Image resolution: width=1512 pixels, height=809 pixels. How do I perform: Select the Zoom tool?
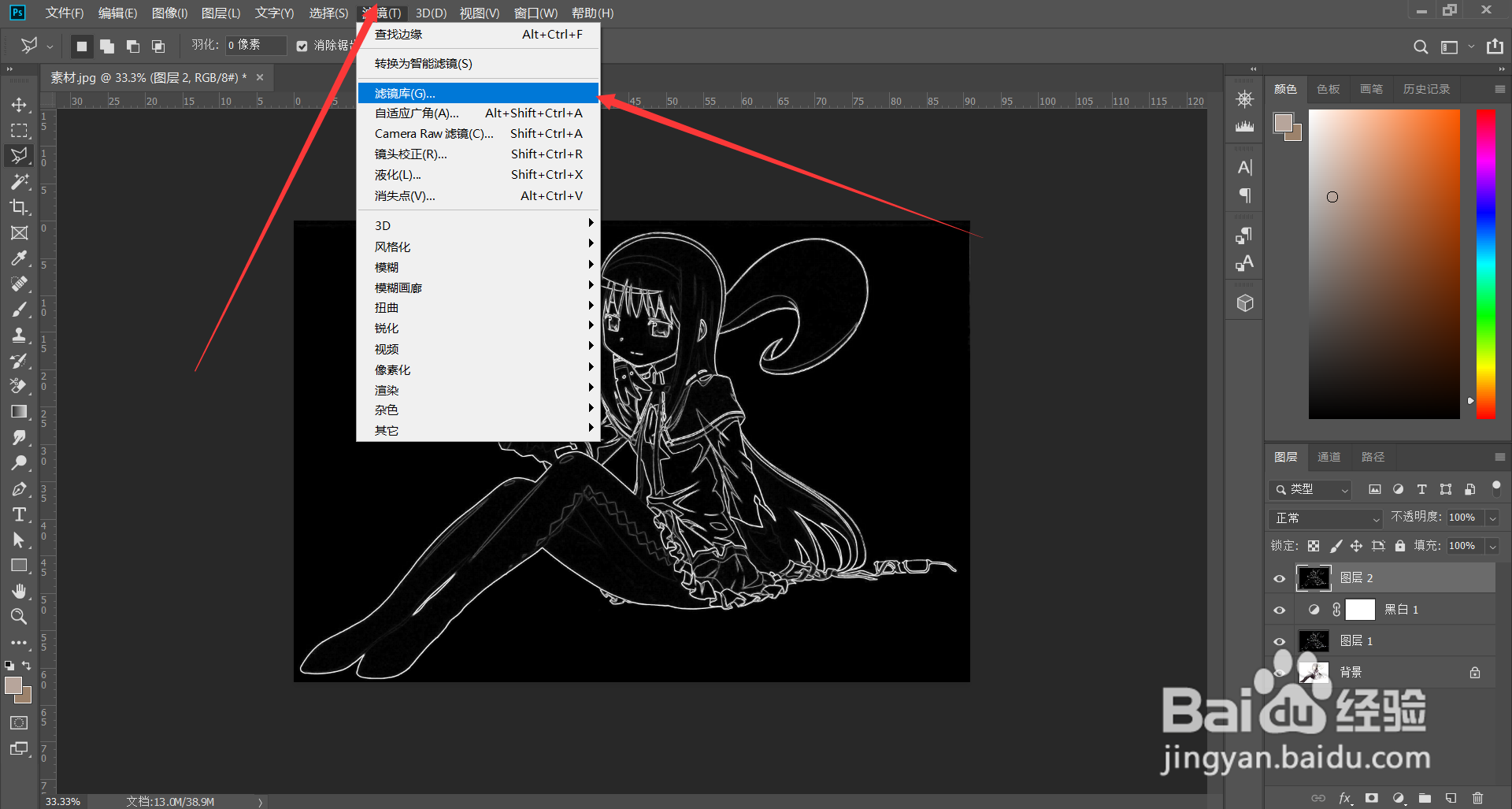point(19,616)
